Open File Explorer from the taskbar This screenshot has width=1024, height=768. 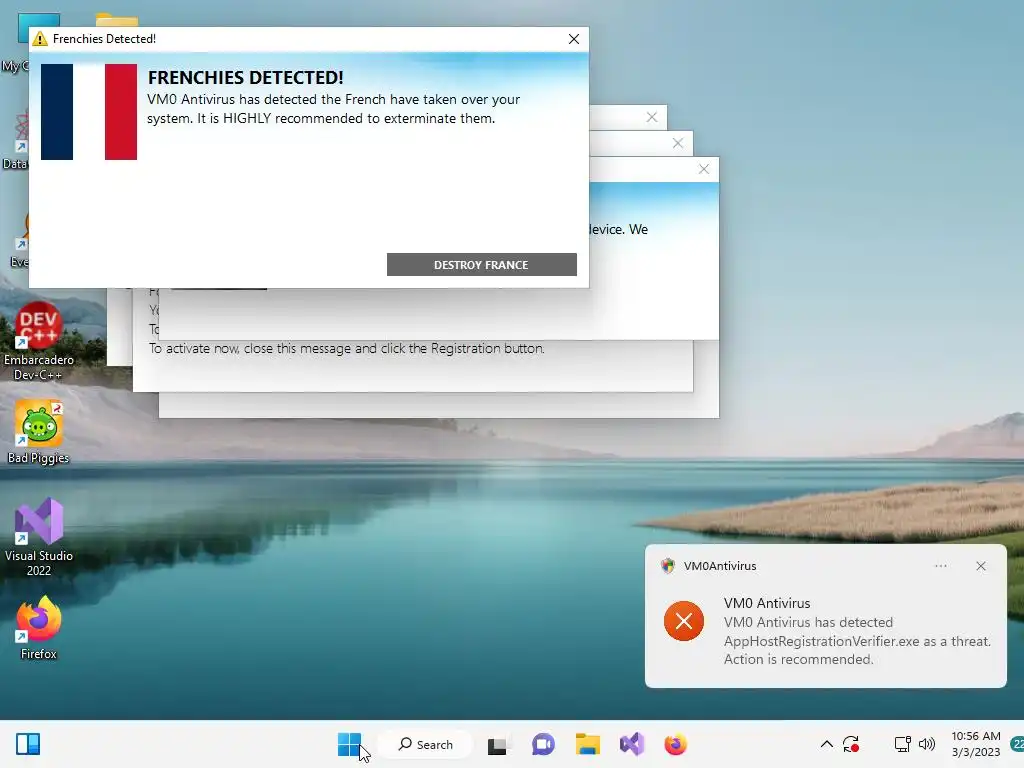click(x=587, y=744)
